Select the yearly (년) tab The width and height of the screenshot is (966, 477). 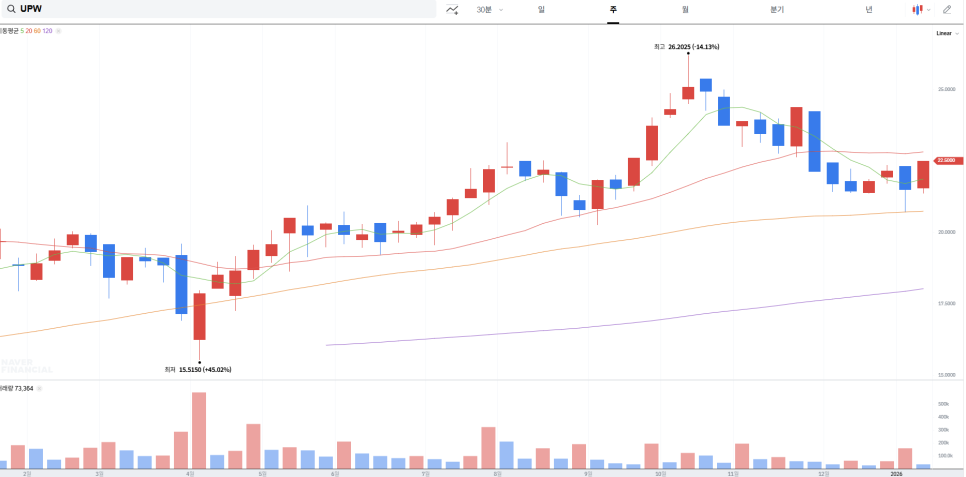click(x=869, y=9)
